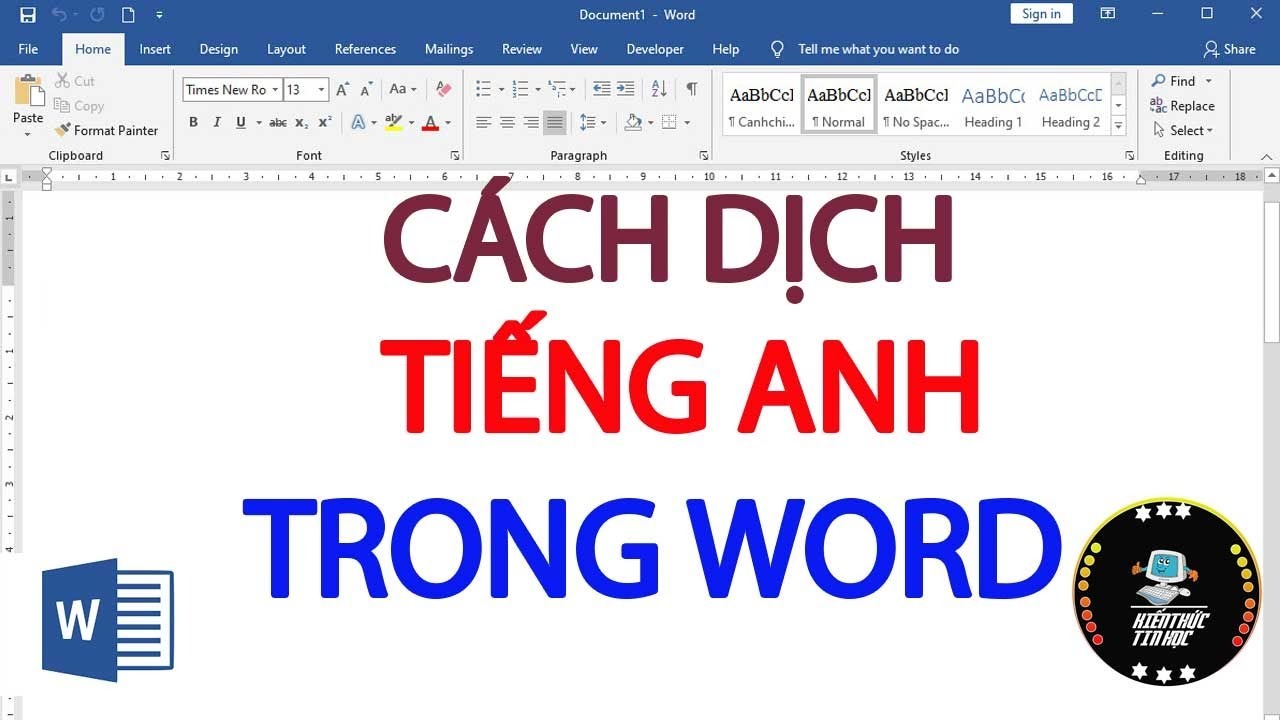Activate the Format Painter brush
This screenshot has width=1280, height=720.
[x=107, y=130]
